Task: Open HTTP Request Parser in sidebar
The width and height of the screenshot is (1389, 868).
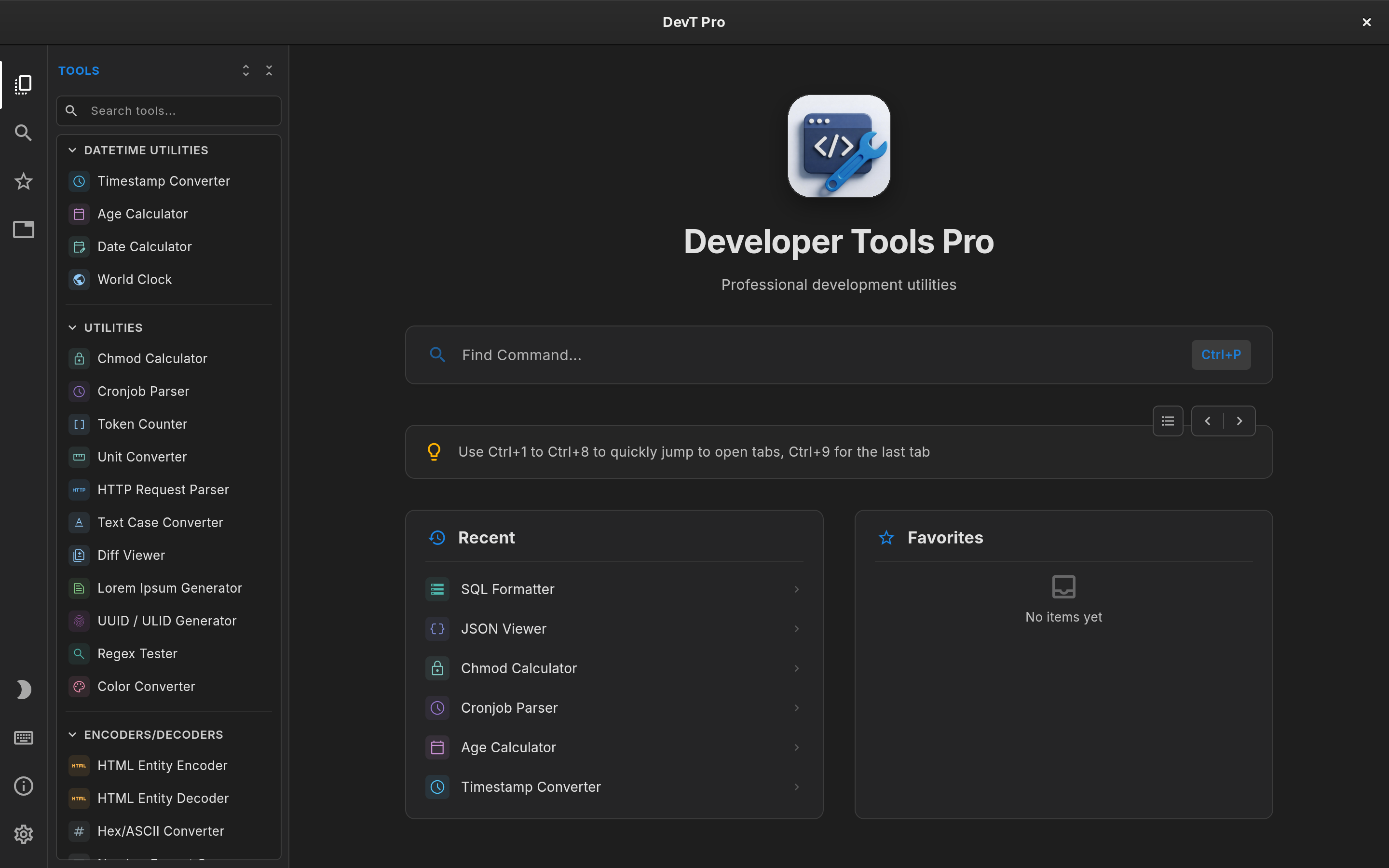Action: pyautogui.click(x=169, y=489)
